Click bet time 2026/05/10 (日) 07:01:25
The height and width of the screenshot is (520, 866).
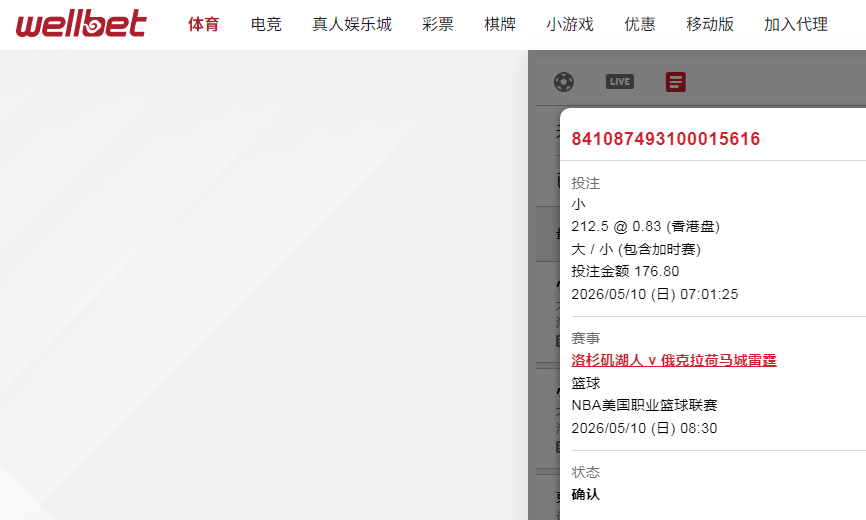pos(654,294)
